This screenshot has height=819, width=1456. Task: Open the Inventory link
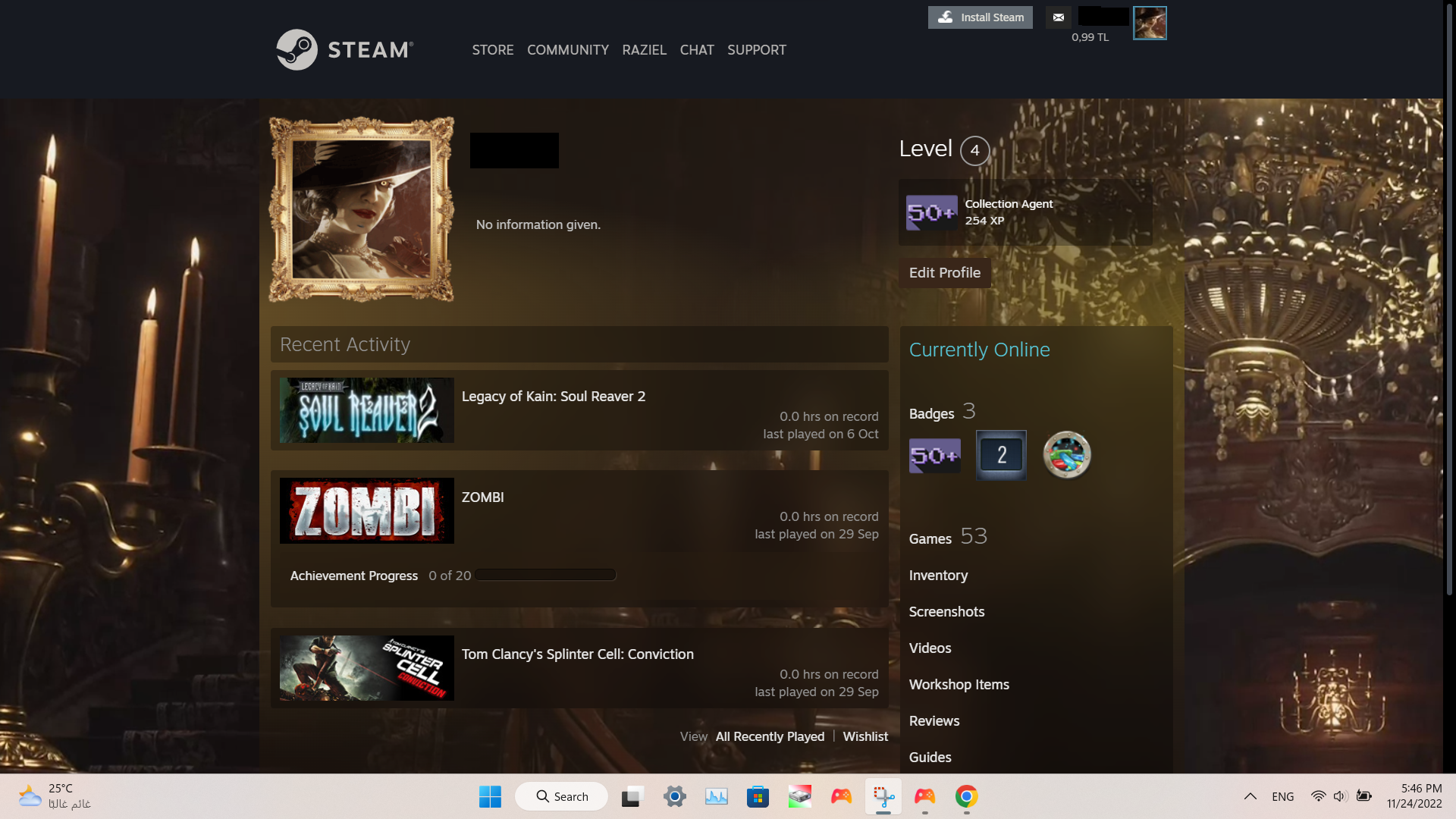pos(939,576)
